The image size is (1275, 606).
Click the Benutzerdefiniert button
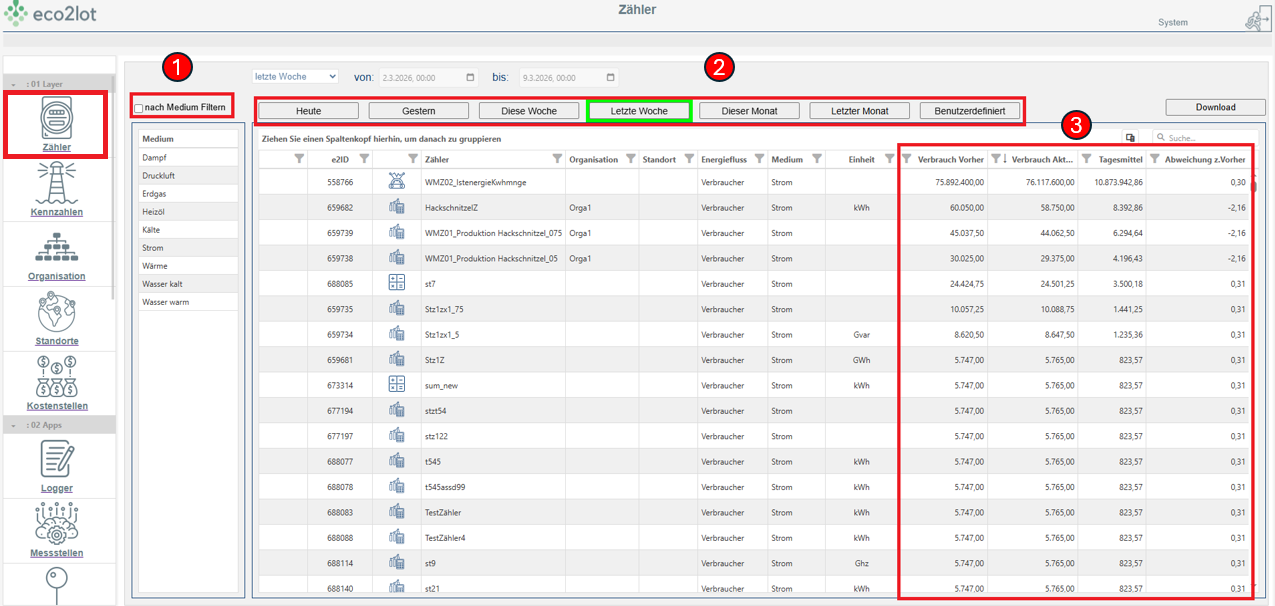click(x=970, y=110)
